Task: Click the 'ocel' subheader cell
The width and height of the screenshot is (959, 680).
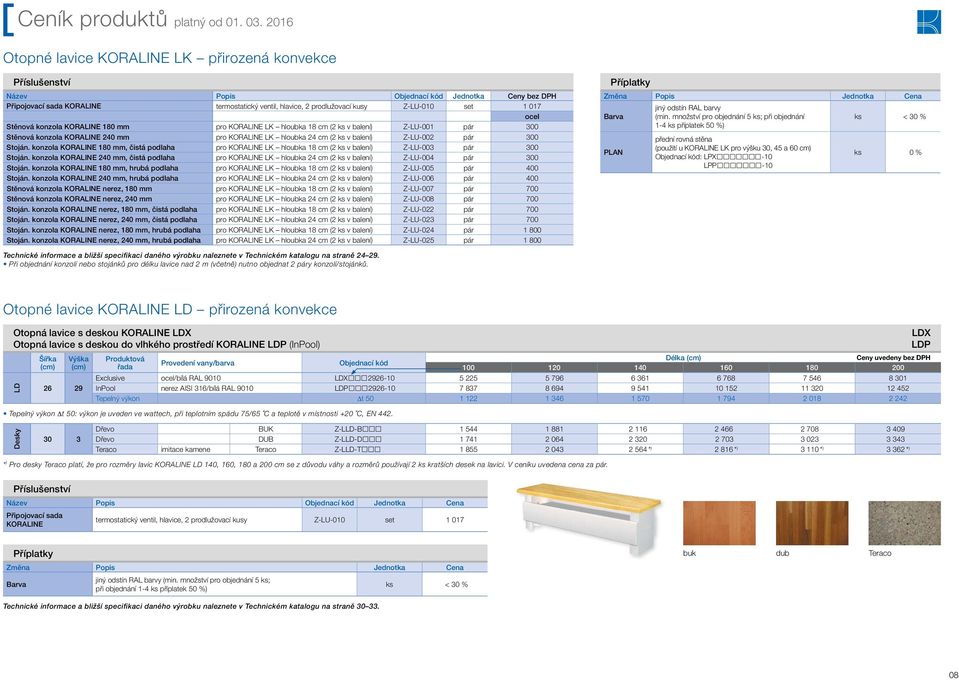Action: pyautogui.click(x=531, y=116)
